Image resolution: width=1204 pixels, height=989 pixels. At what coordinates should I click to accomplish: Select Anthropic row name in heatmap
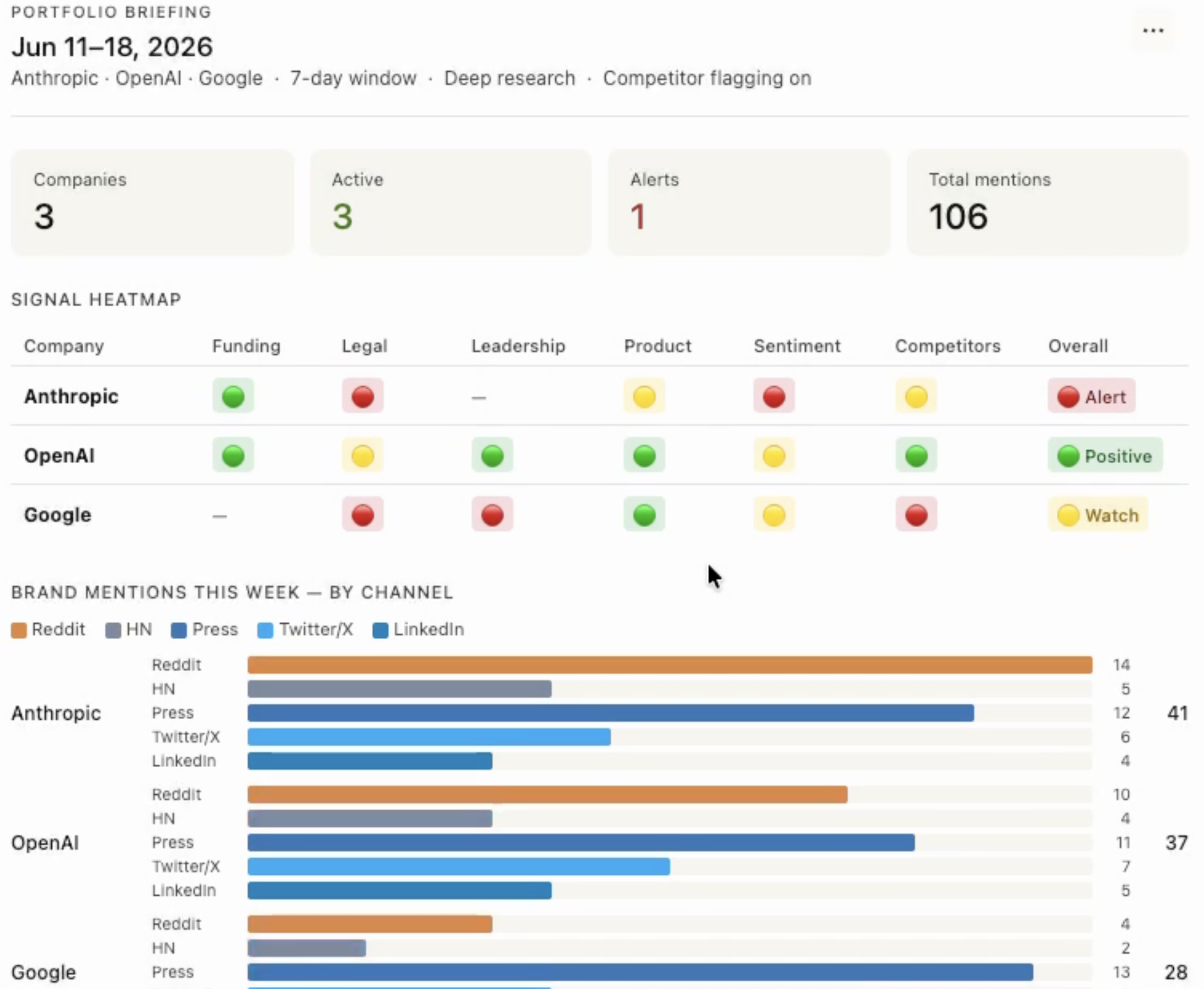tap(71, 396)
